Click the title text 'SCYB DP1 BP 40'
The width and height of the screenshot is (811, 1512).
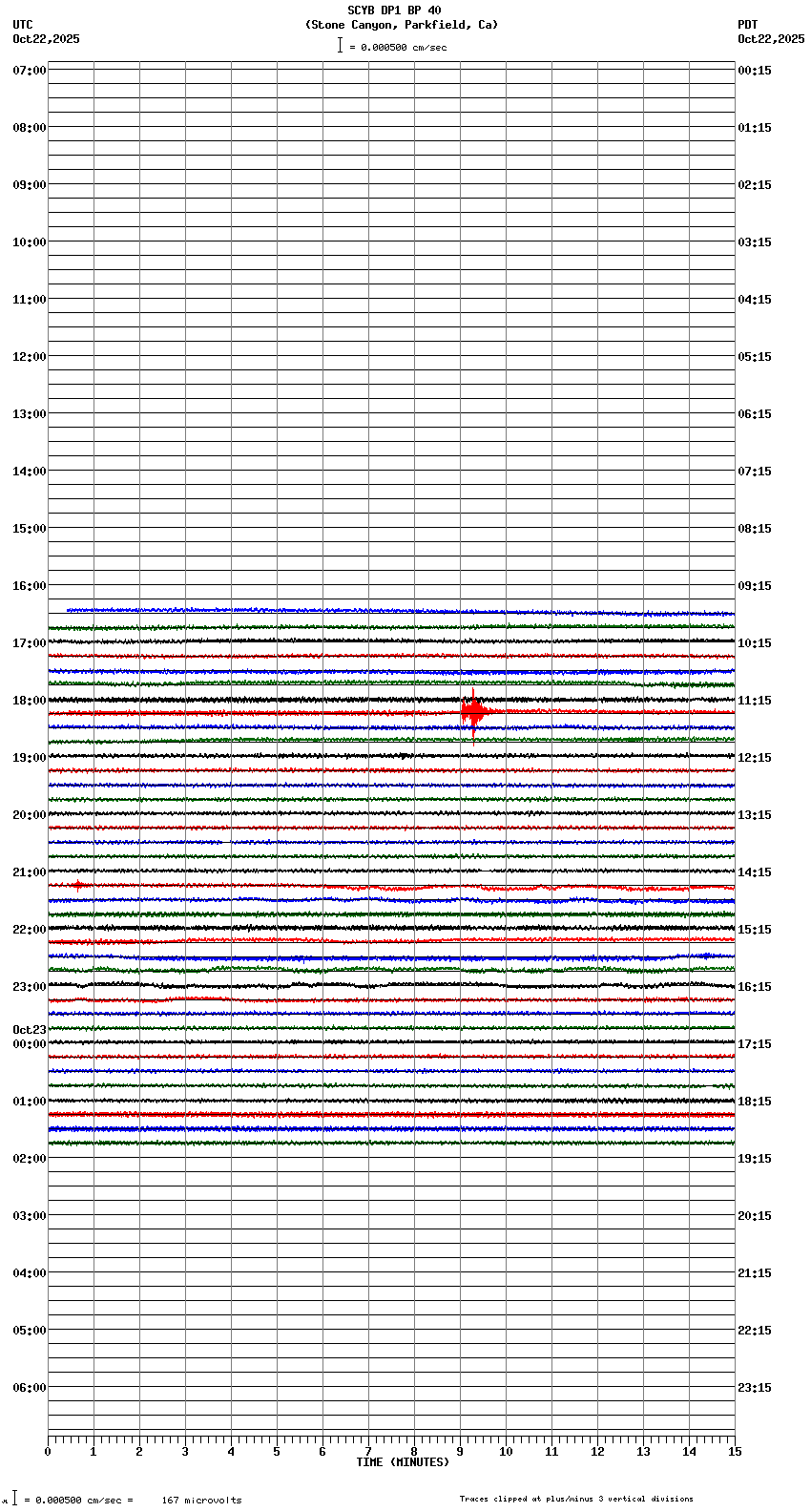pyautogui.click(x=394, y=10)
